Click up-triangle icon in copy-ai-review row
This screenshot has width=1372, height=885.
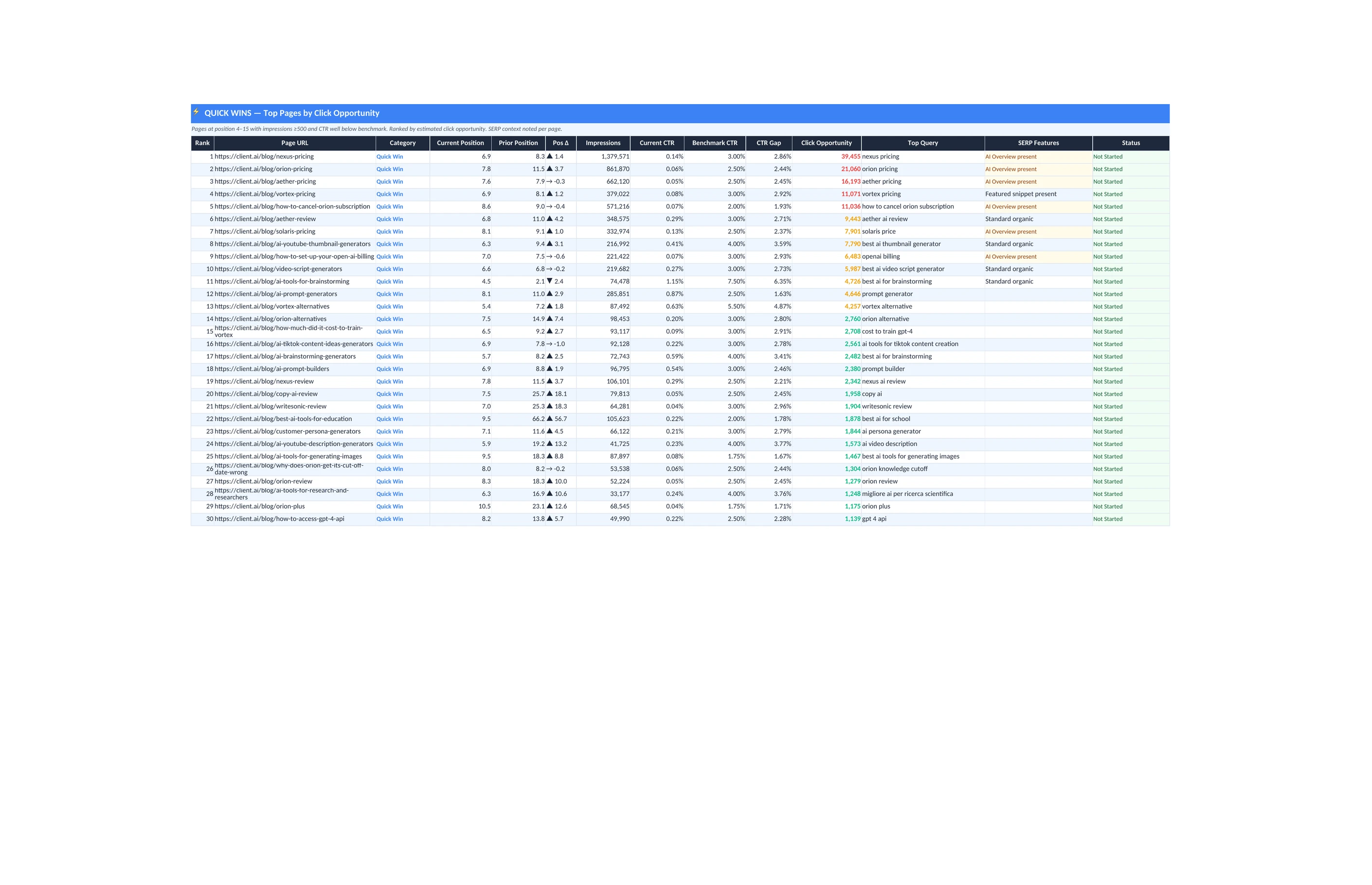pos(549,394)
